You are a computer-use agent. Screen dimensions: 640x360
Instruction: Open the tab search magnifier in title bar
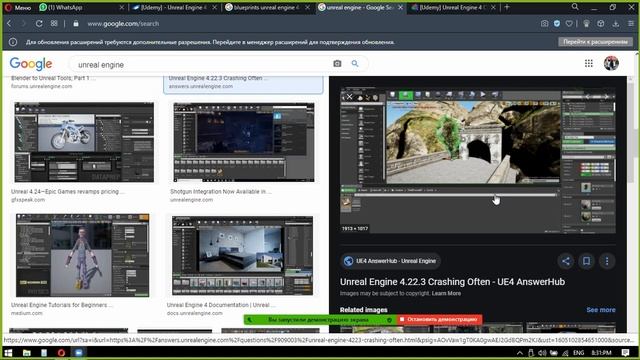[x=575, y=7]
